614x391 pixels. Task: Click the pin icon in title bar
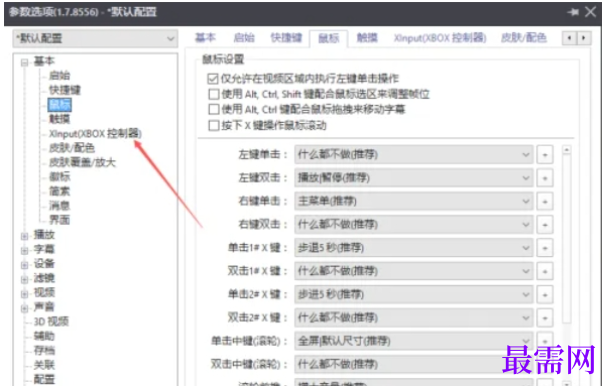click(x=573, y=12)
